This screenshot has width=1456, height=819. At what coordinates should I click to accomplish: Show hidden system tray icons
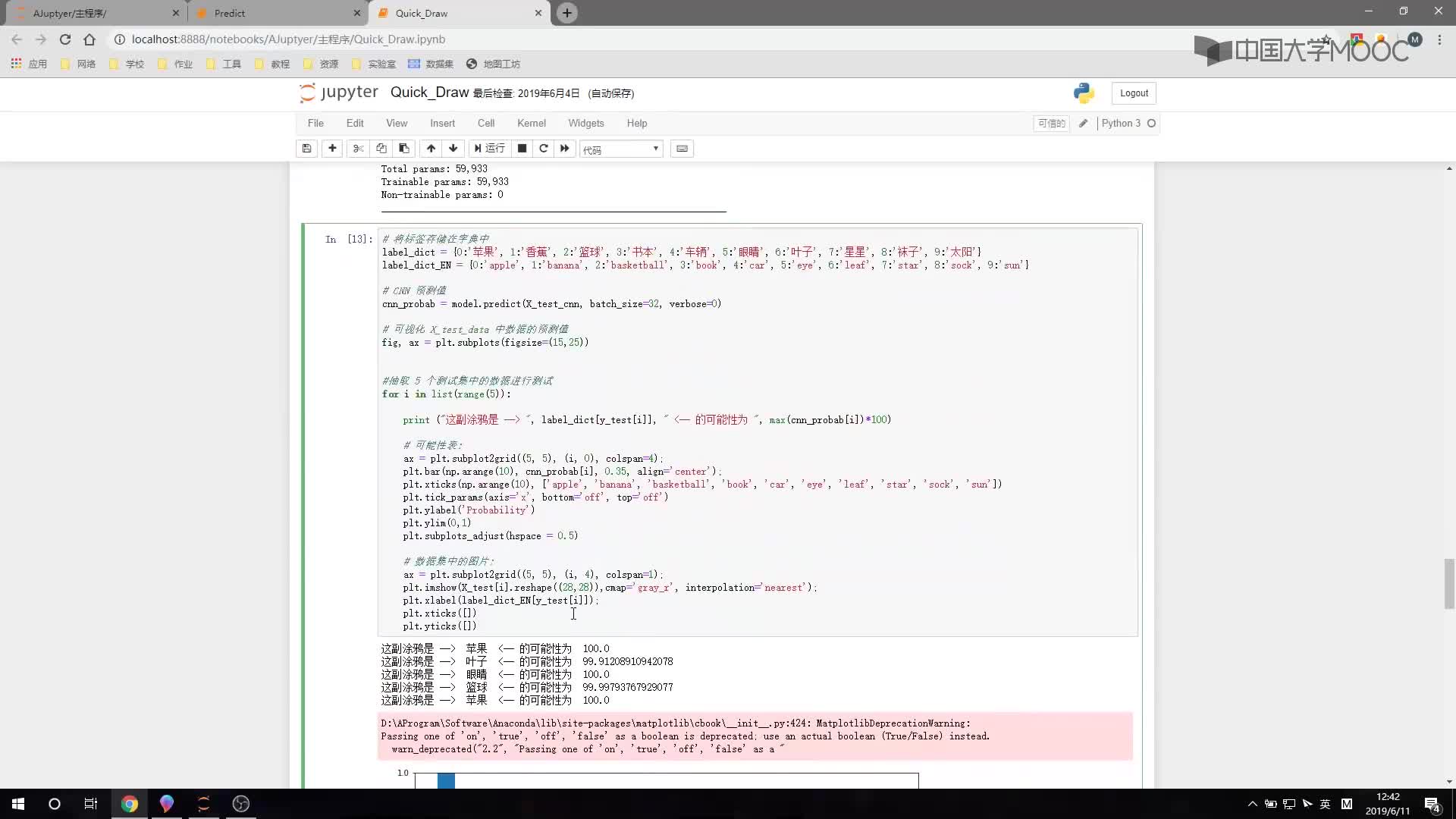click(x=1252, y=804)
